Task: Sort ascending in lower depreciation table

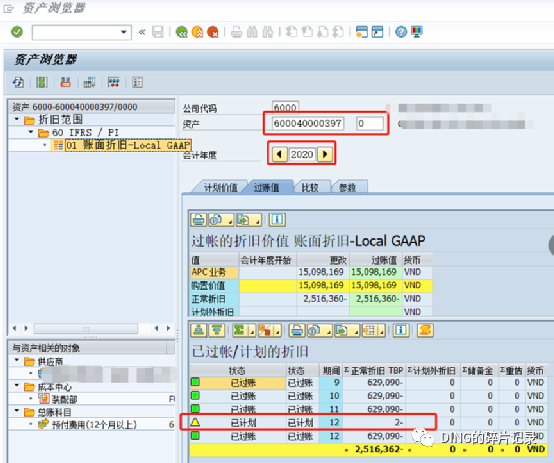Action: (x=199, y=330)
